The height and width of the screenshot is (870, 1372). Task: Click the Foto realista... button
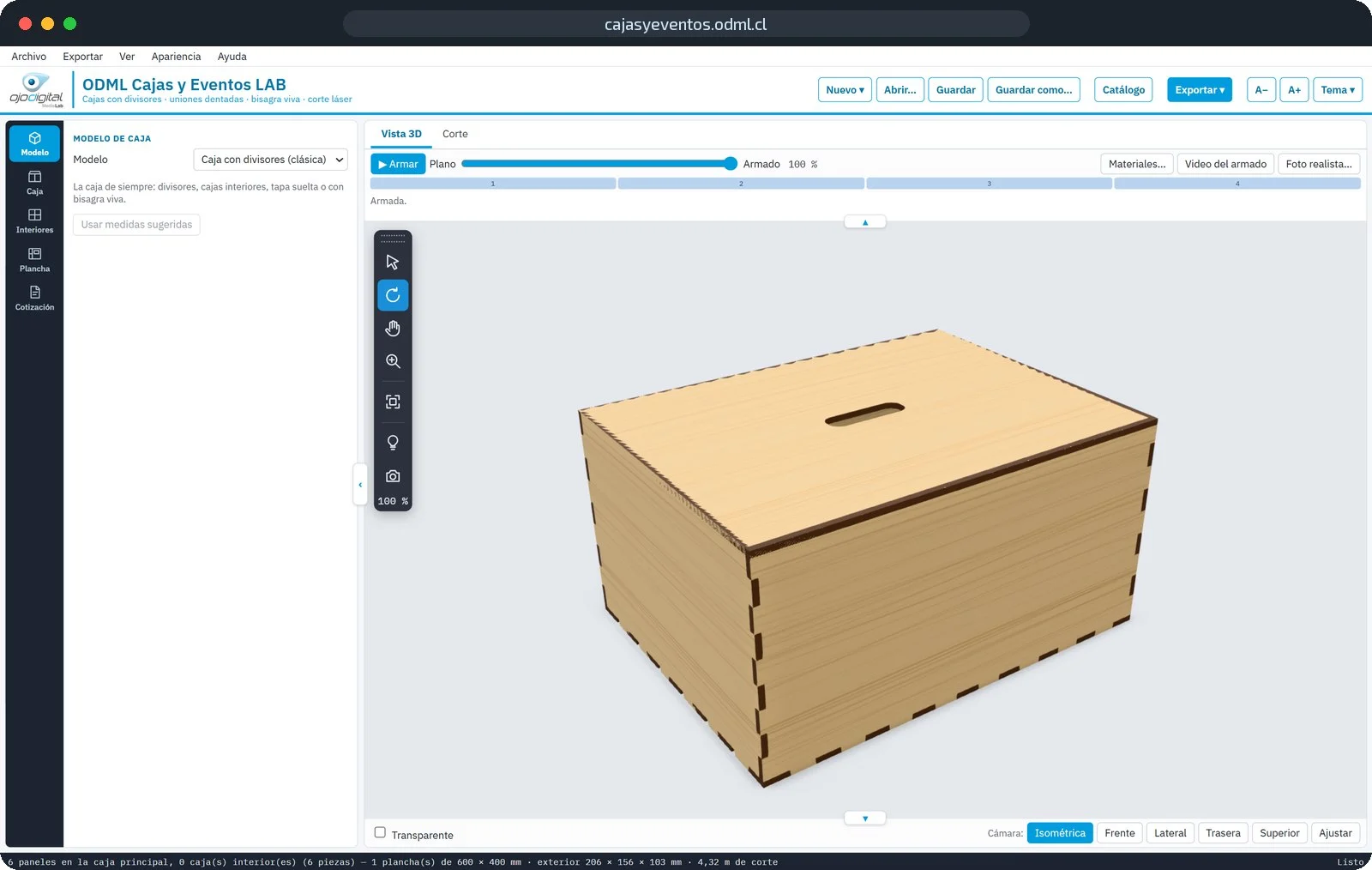[1319, 164]
